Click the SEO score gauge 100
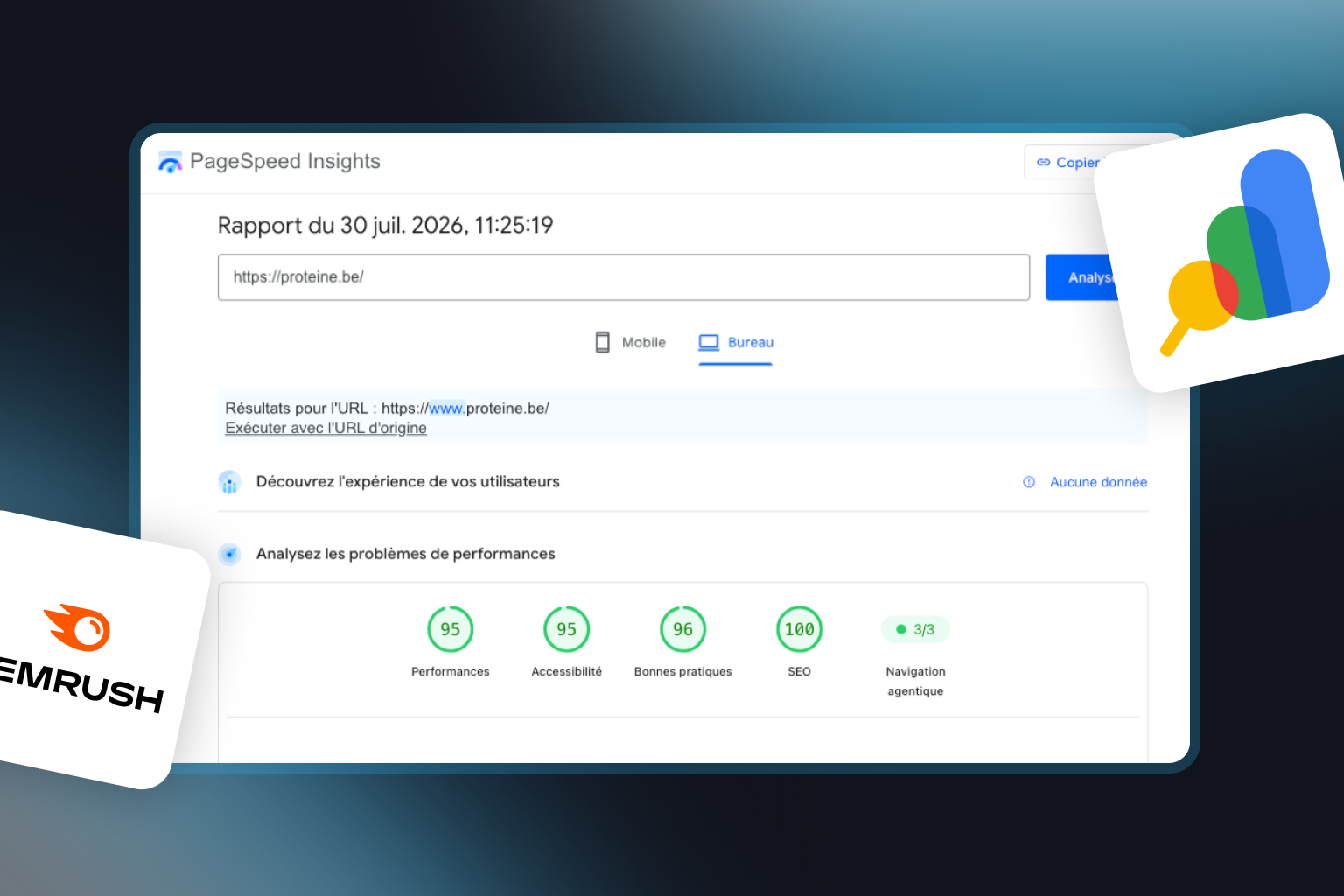Image resolution: width=1344 pixels, height=896 pixels. (x=800, y=629)
